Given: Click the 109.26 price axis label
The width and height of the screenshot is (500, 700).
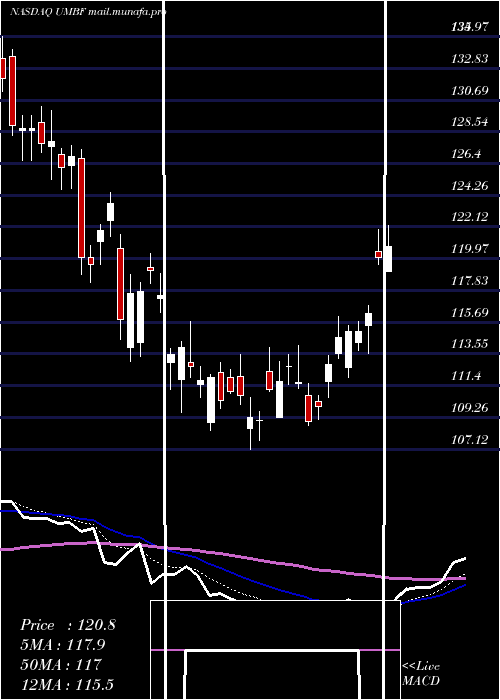Looking at the screenshot, I should tap(470, 408).
